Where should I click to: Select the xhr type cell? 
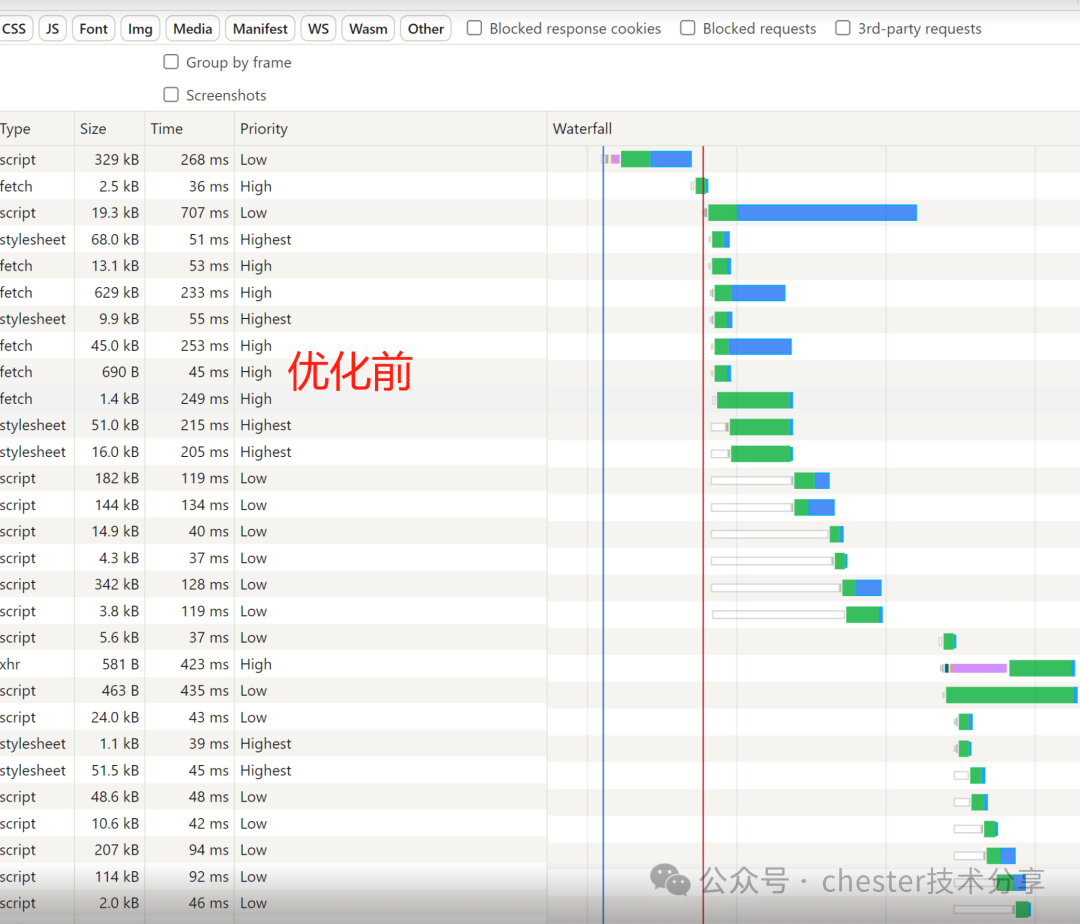point(10,664)
